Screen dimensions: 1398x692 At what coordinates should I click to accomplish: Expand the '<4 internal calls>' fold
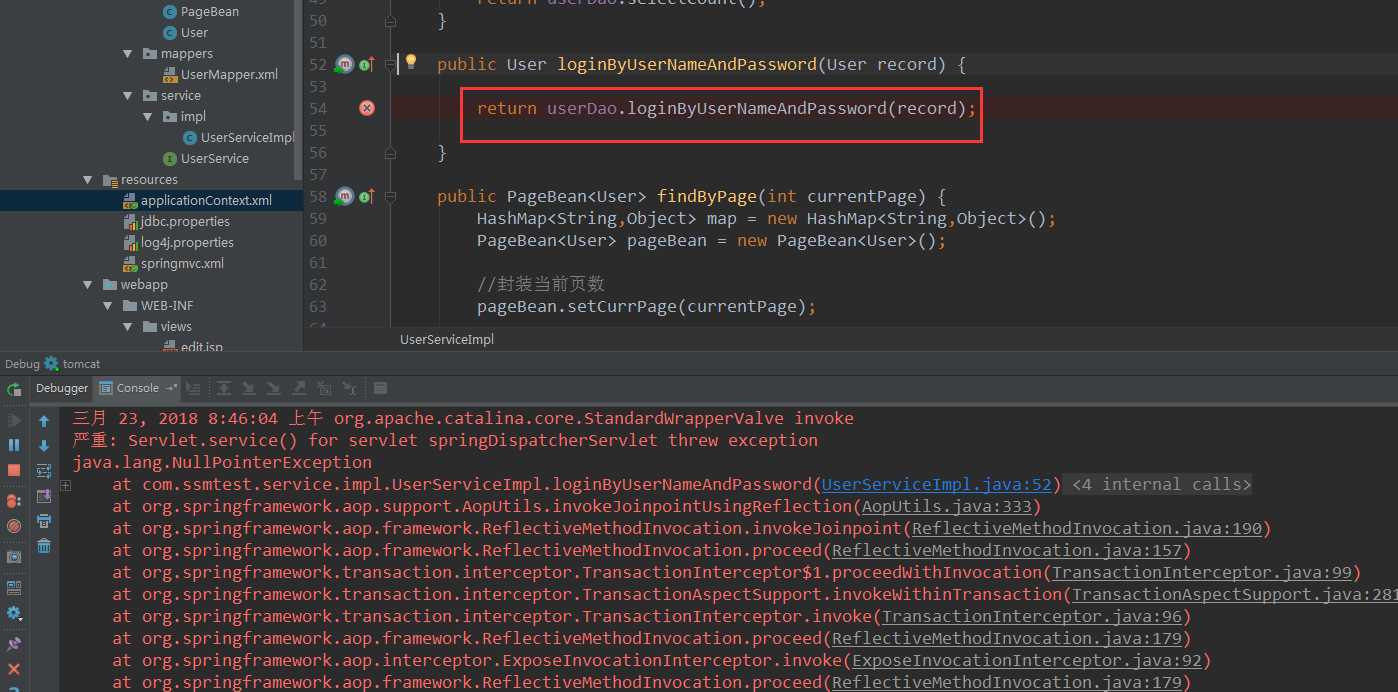[x=1161, y=484]
